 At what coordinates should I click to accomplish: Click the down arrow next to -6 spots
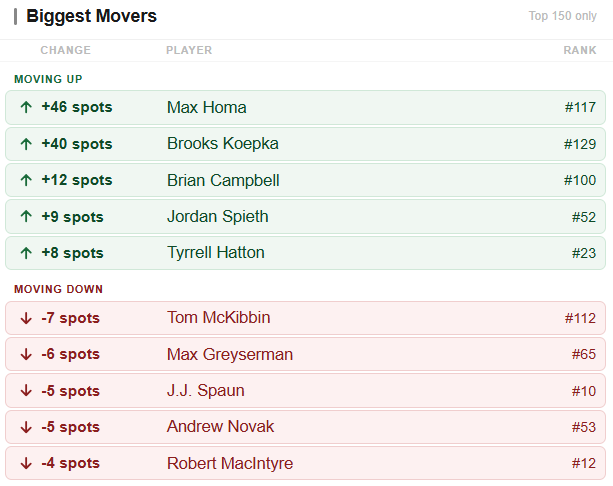point(26,354)
